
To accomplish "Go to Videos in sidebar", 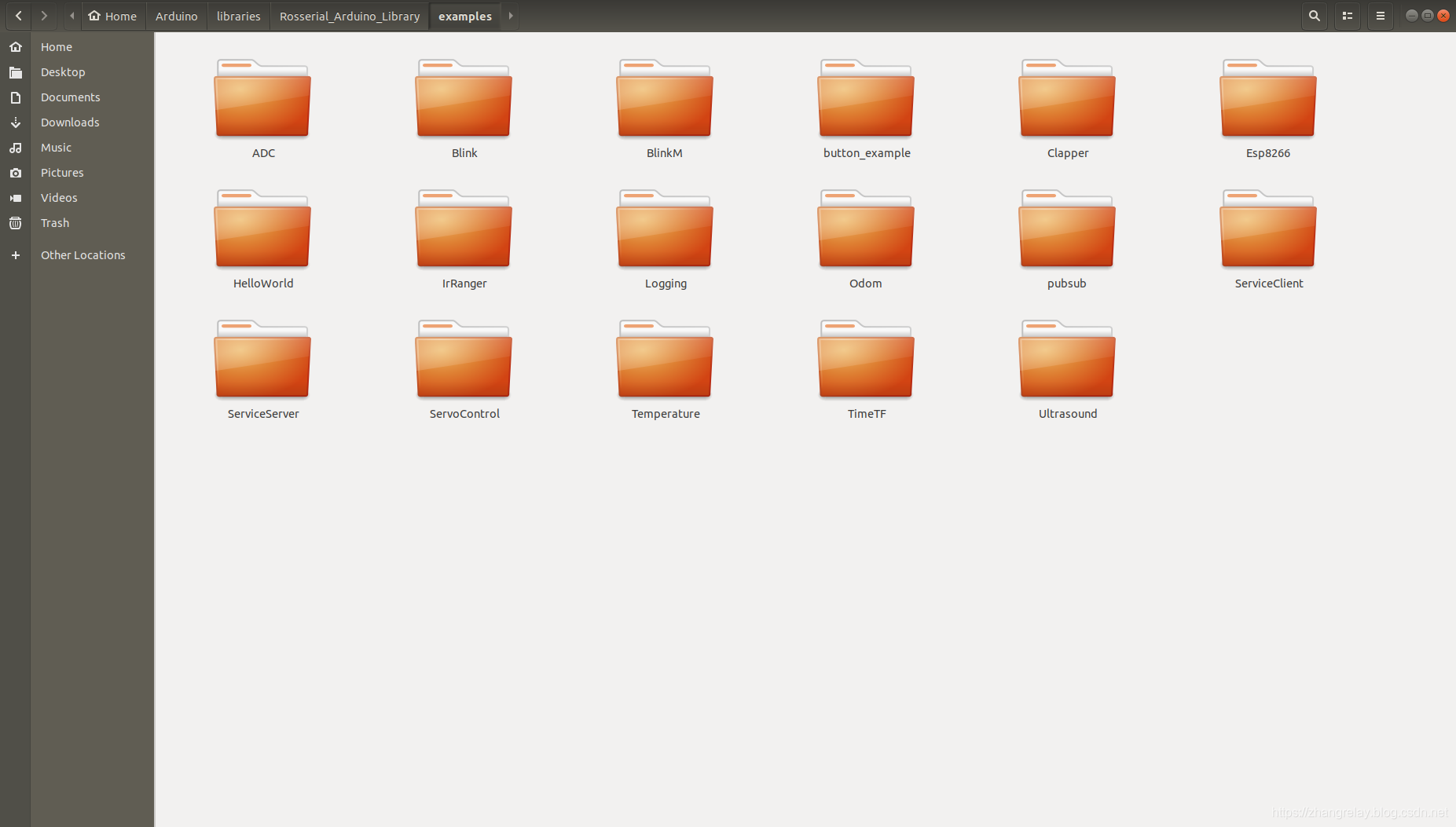I will (x=77, y=198).
